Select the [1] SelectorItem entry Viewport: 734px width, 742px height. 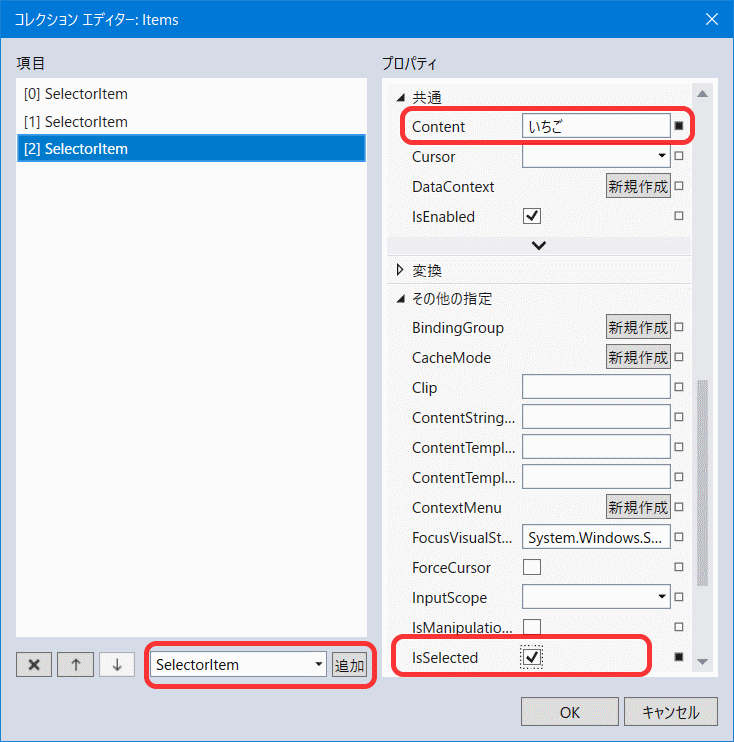(x=191, y=122)
